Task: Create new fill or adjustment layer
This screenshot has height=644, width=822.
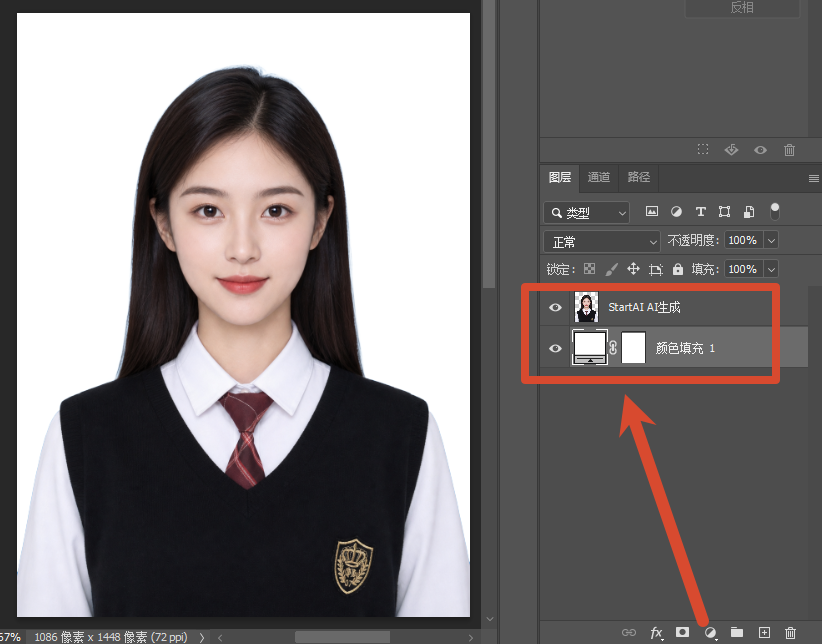Action: (x=710, y=632)
